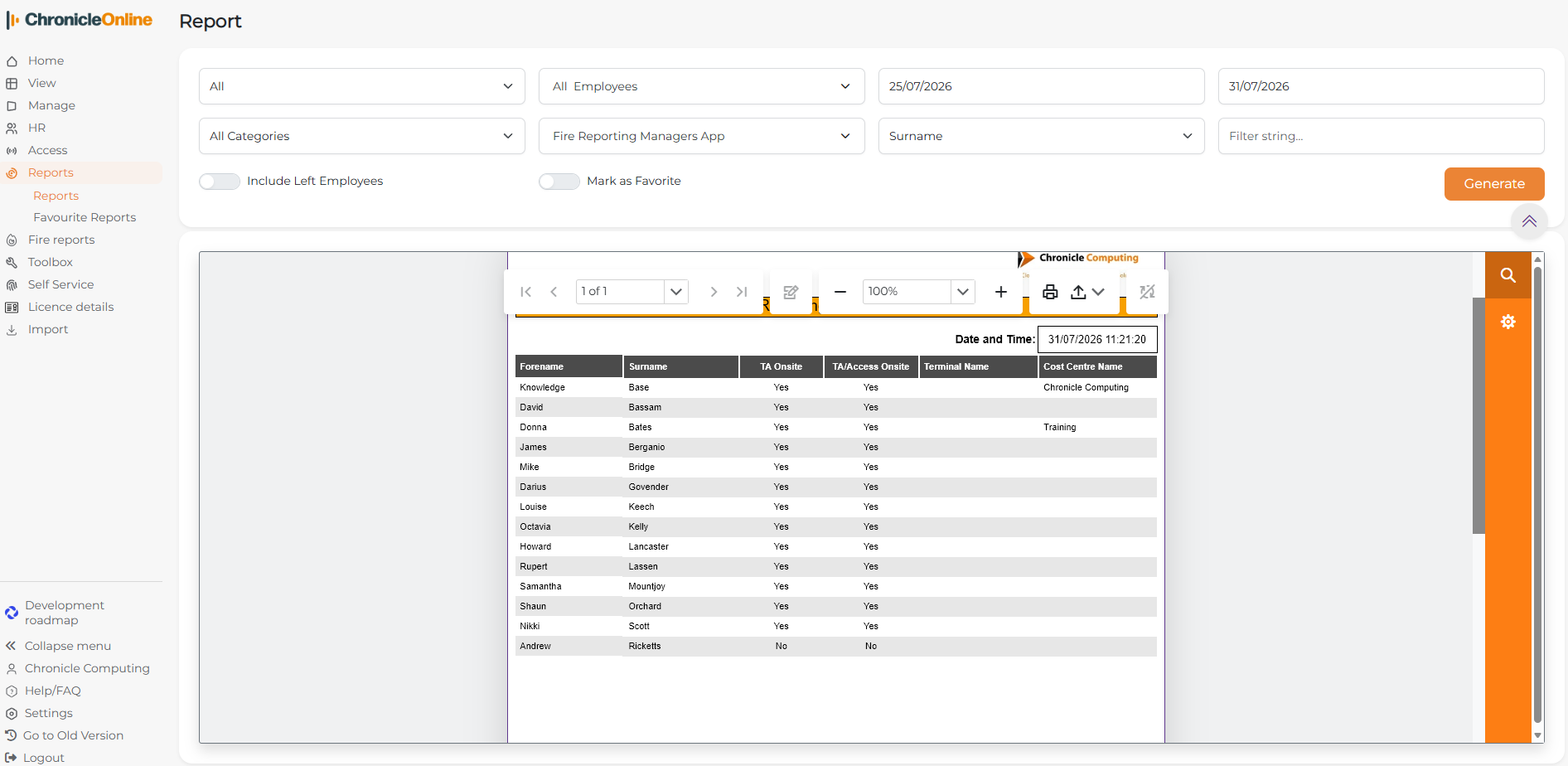1568x766 pixels.
Task: Zoom in with the plus icon
Action: coord(1001,292)
